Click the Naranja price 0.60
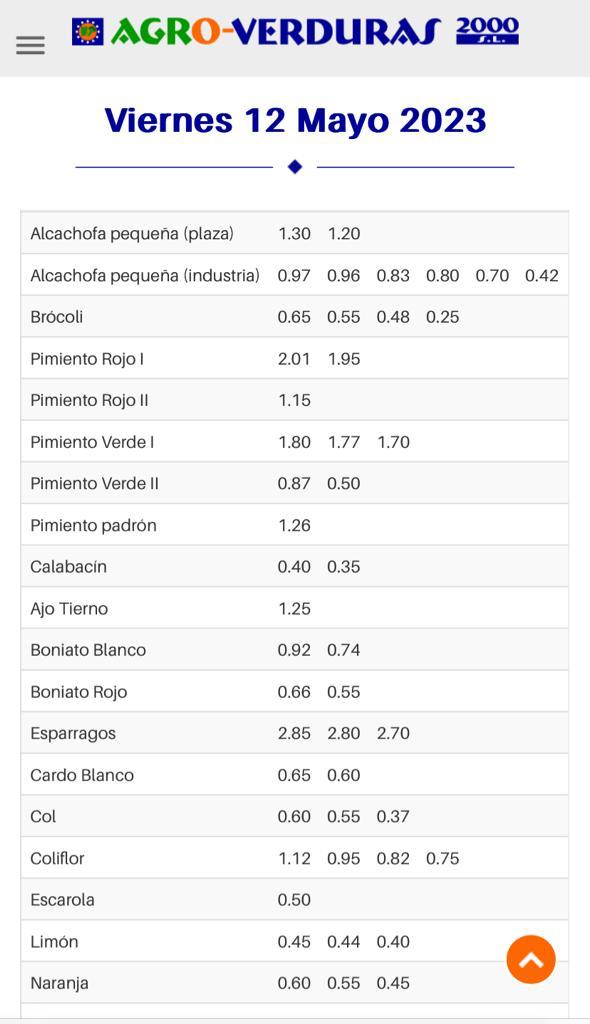This screenshot has height=1024, width=590. tap(294, 983)
